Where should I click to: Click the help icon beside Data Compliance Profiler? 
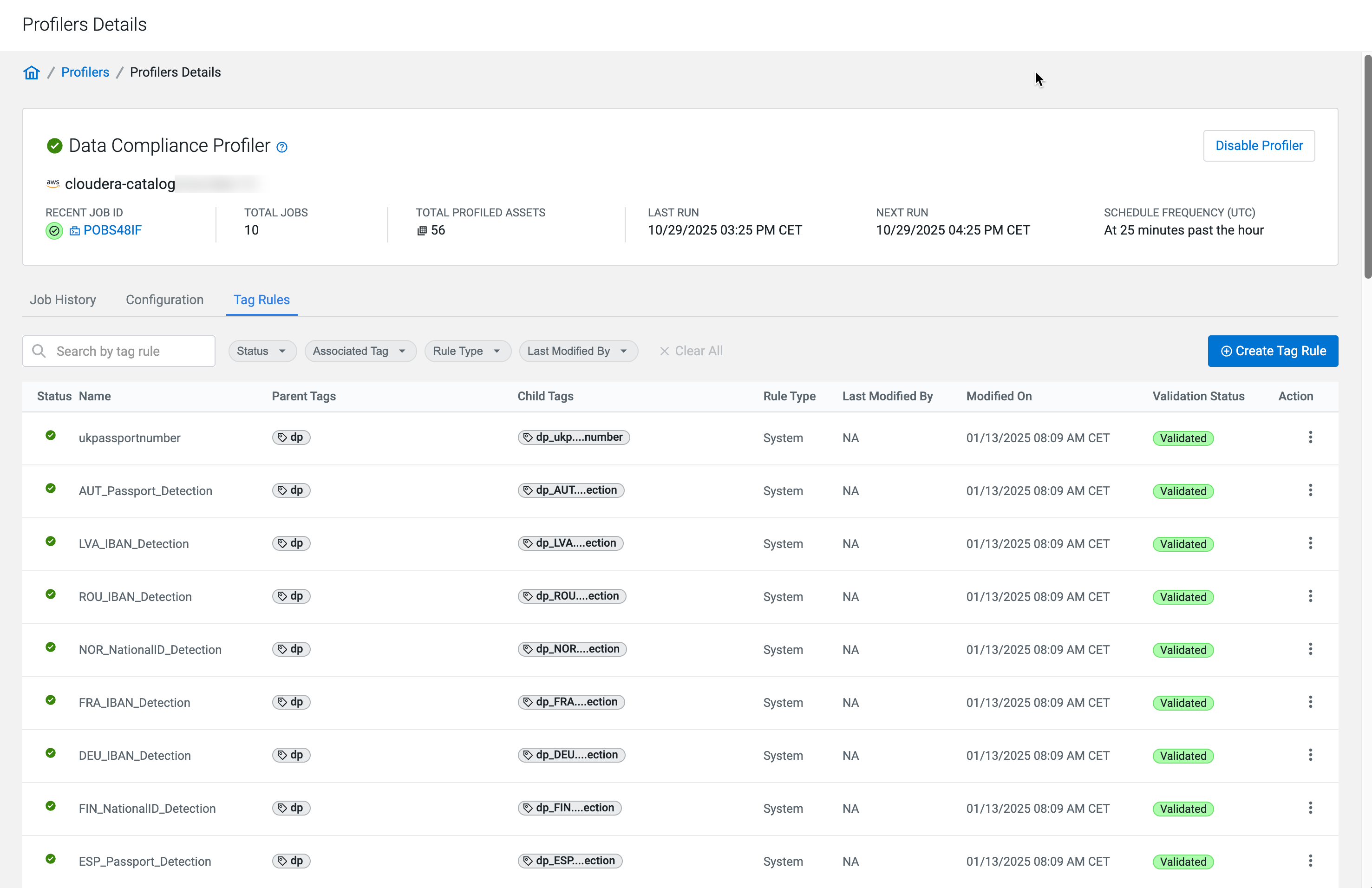pos(282,147)
